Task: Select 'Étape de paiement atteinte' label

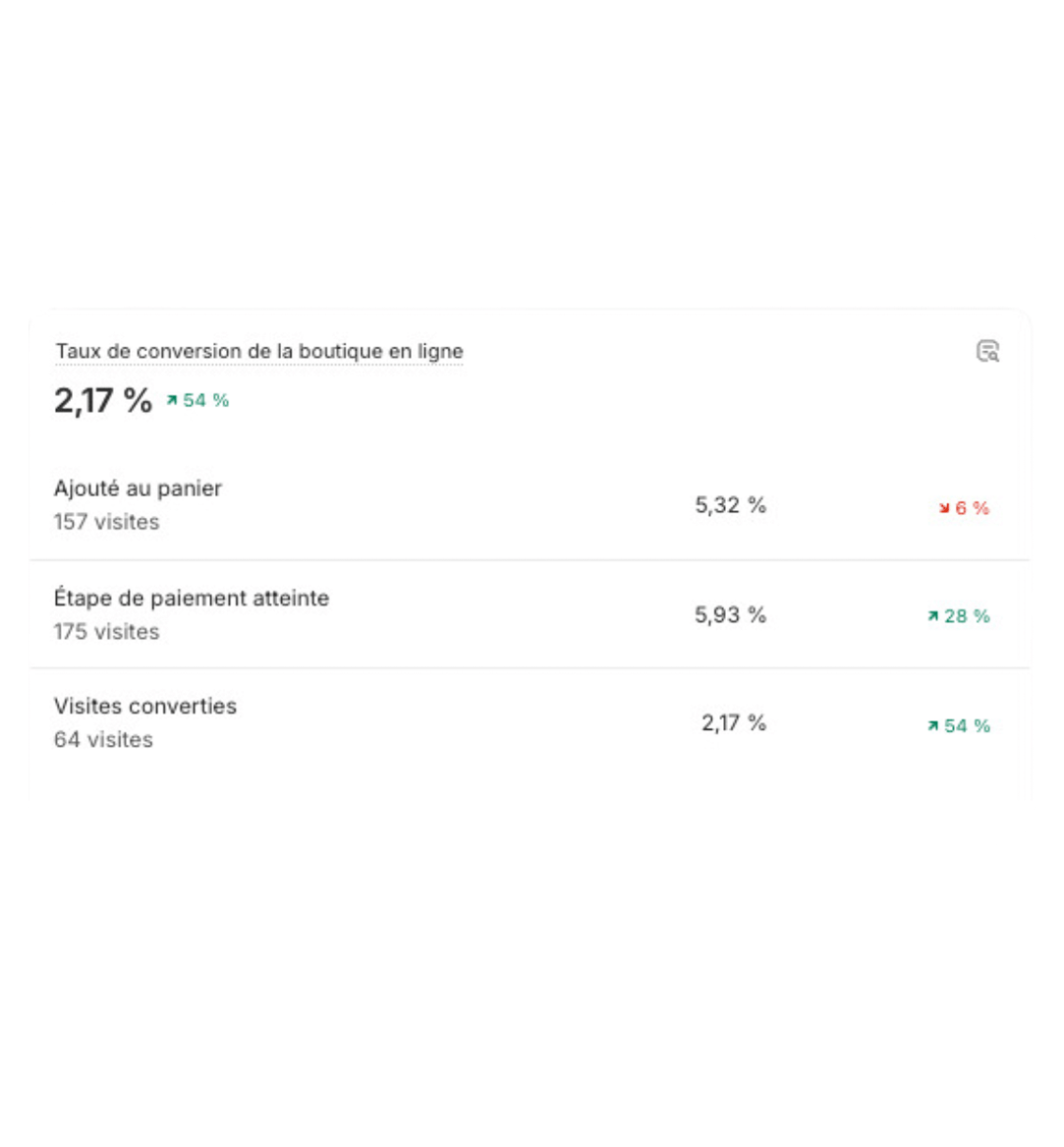Action: click(x=192, y=598)
